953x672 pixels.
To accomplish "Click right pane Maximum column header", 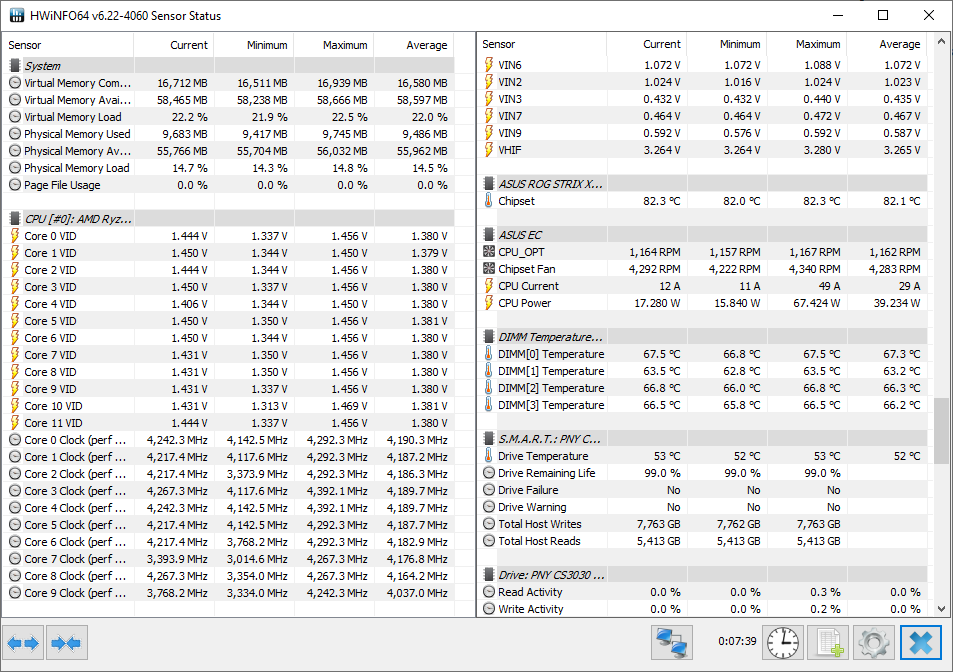I will tap(807, 44).
